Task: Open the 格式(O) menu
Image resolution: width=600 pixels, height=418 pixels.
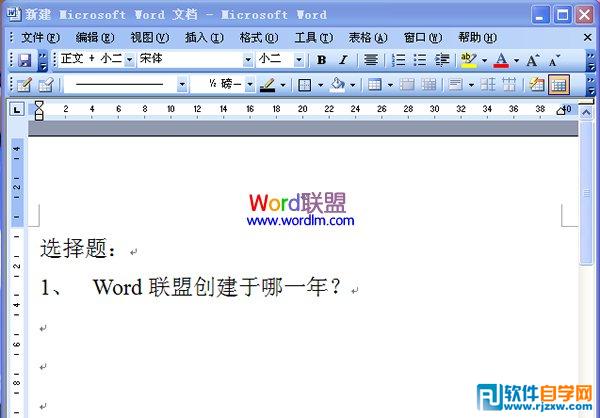Action: [x=259, y=38]
